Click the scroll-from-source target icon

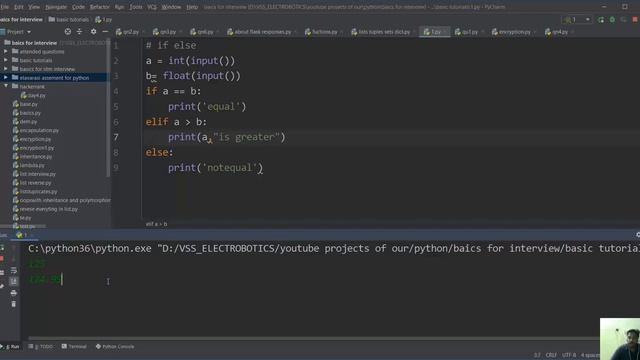pyautogui.click(x=68, y=31)
